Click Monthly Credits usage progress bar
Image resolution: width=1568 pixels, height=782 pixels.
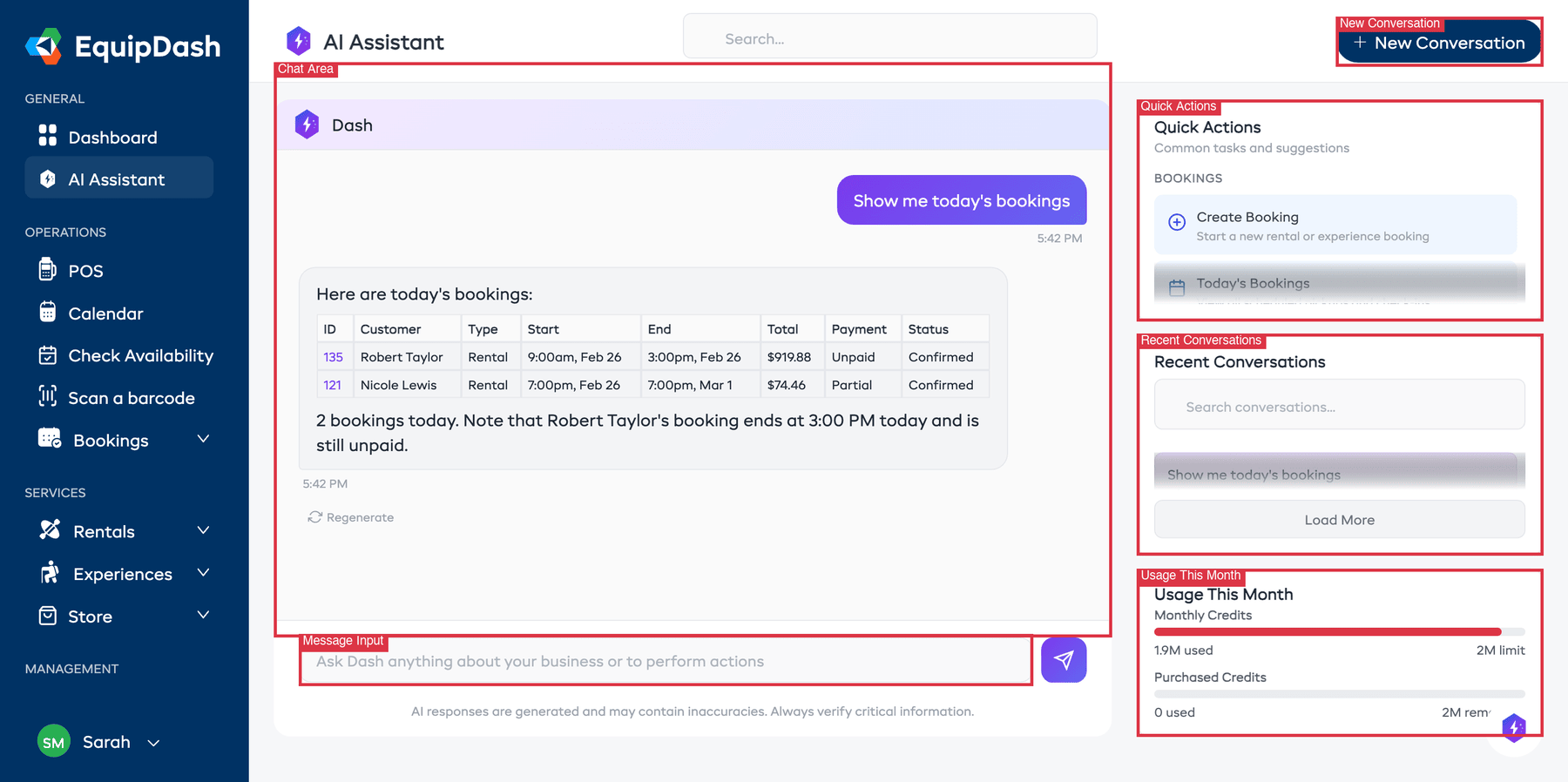point(1339,631)
